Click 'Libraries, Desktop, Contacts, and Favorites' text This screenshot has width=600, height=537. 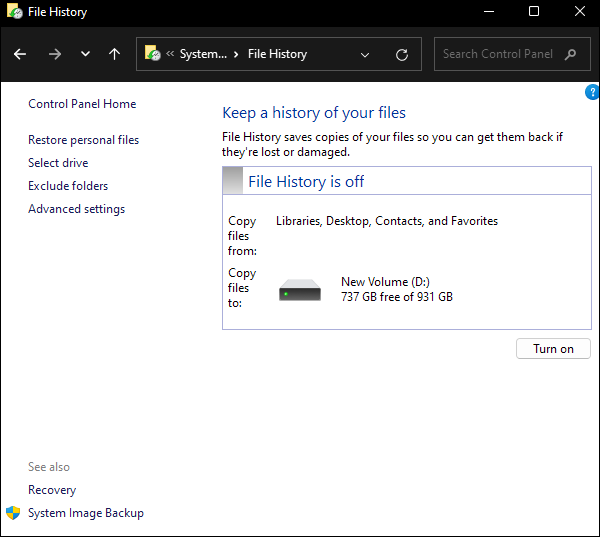click(x=387, y=221)
